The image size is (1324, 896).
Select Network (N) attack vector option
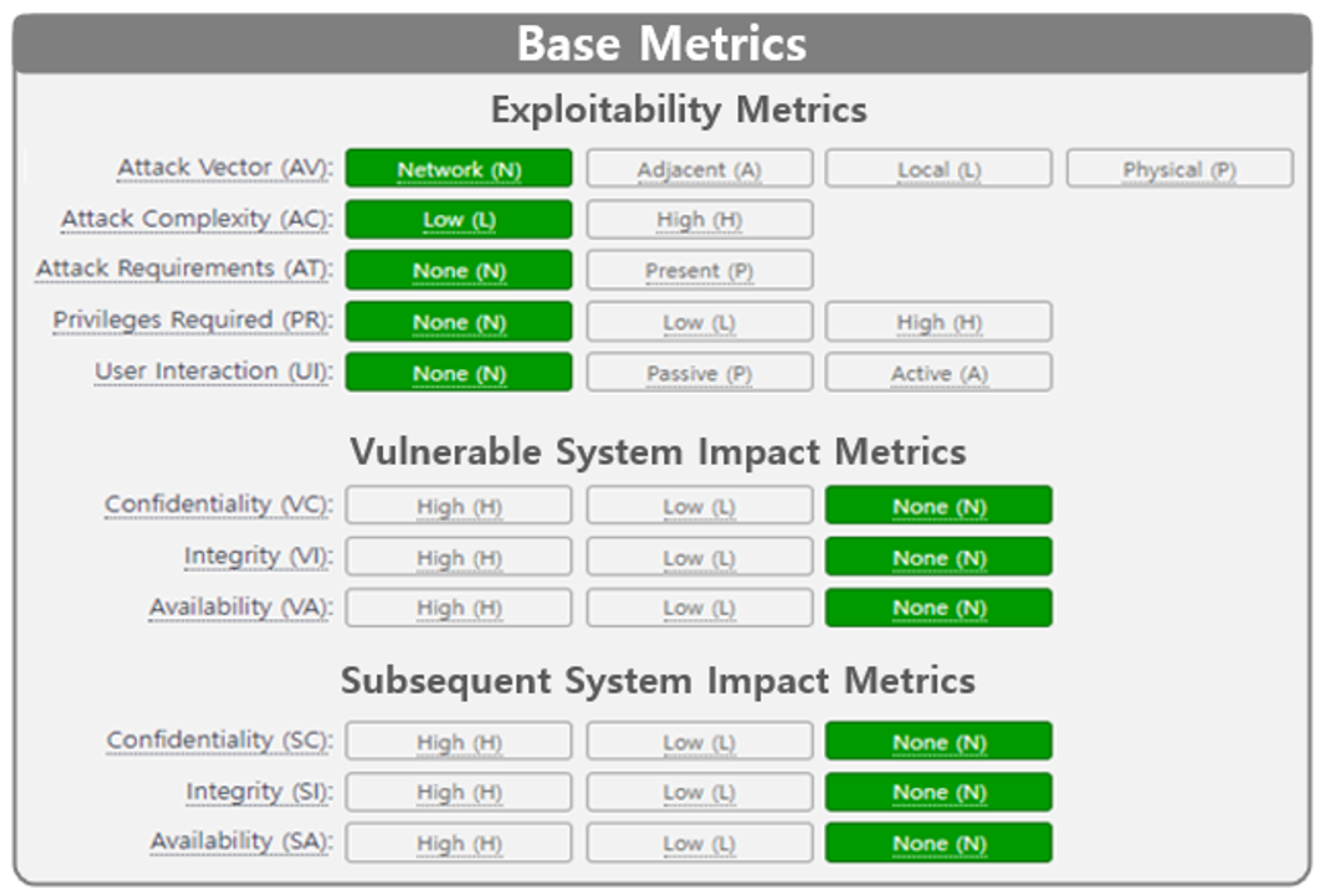(459, 169)
